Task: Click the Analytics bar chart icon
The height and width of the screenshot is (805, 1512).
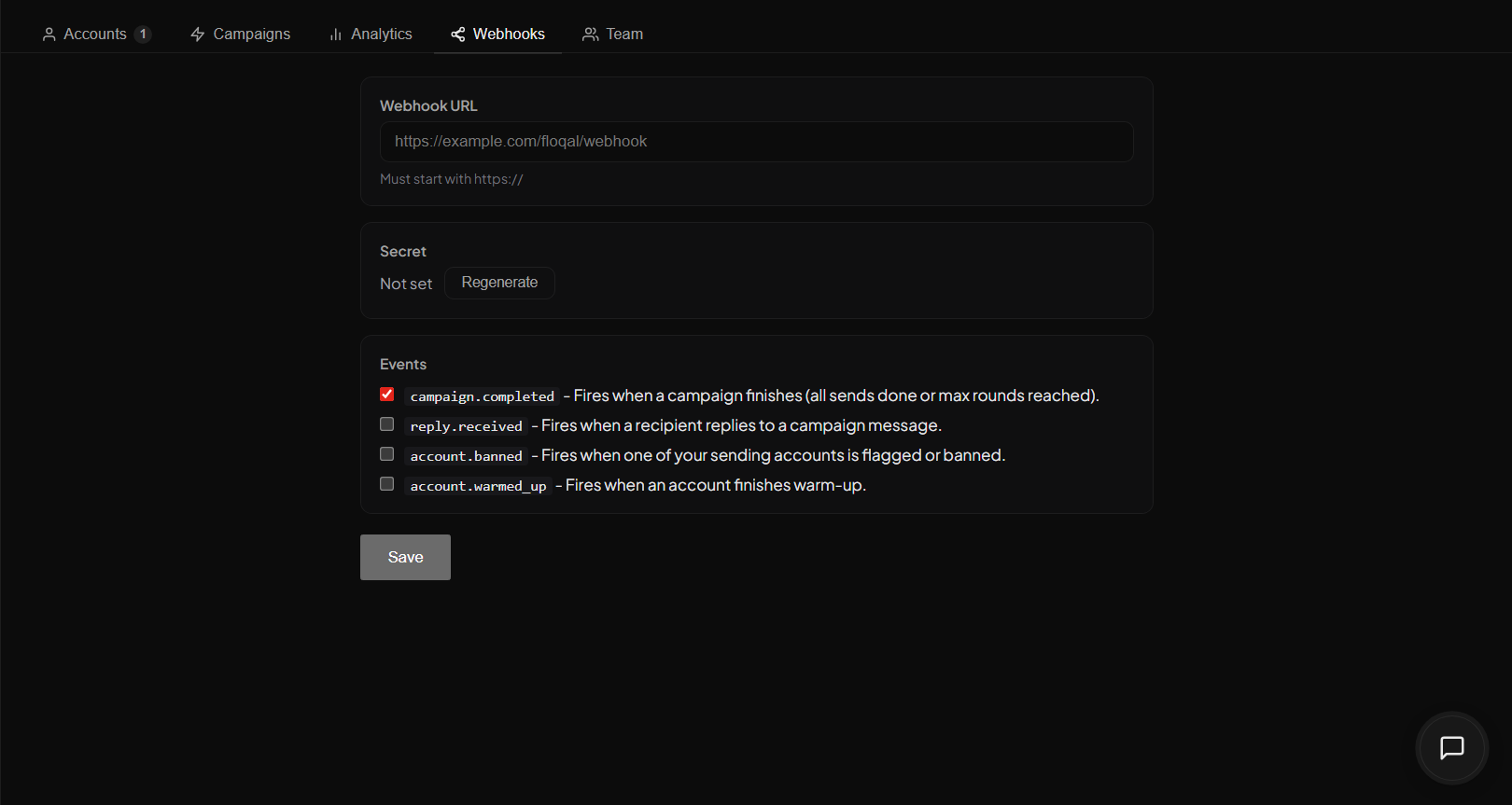Action: click(x=336, y=35)
